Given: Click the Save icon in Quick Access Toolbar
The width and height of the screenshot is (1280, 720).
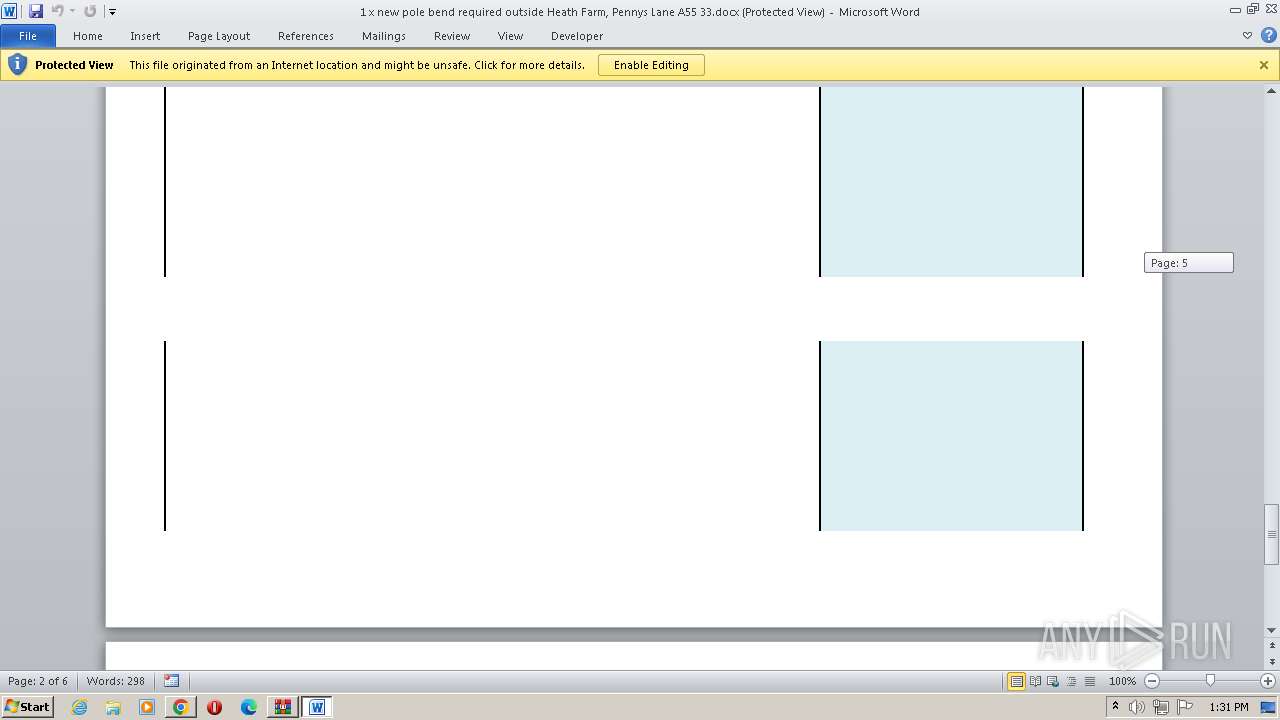Looking at the screenshot, I should click(x=36, y=11).
